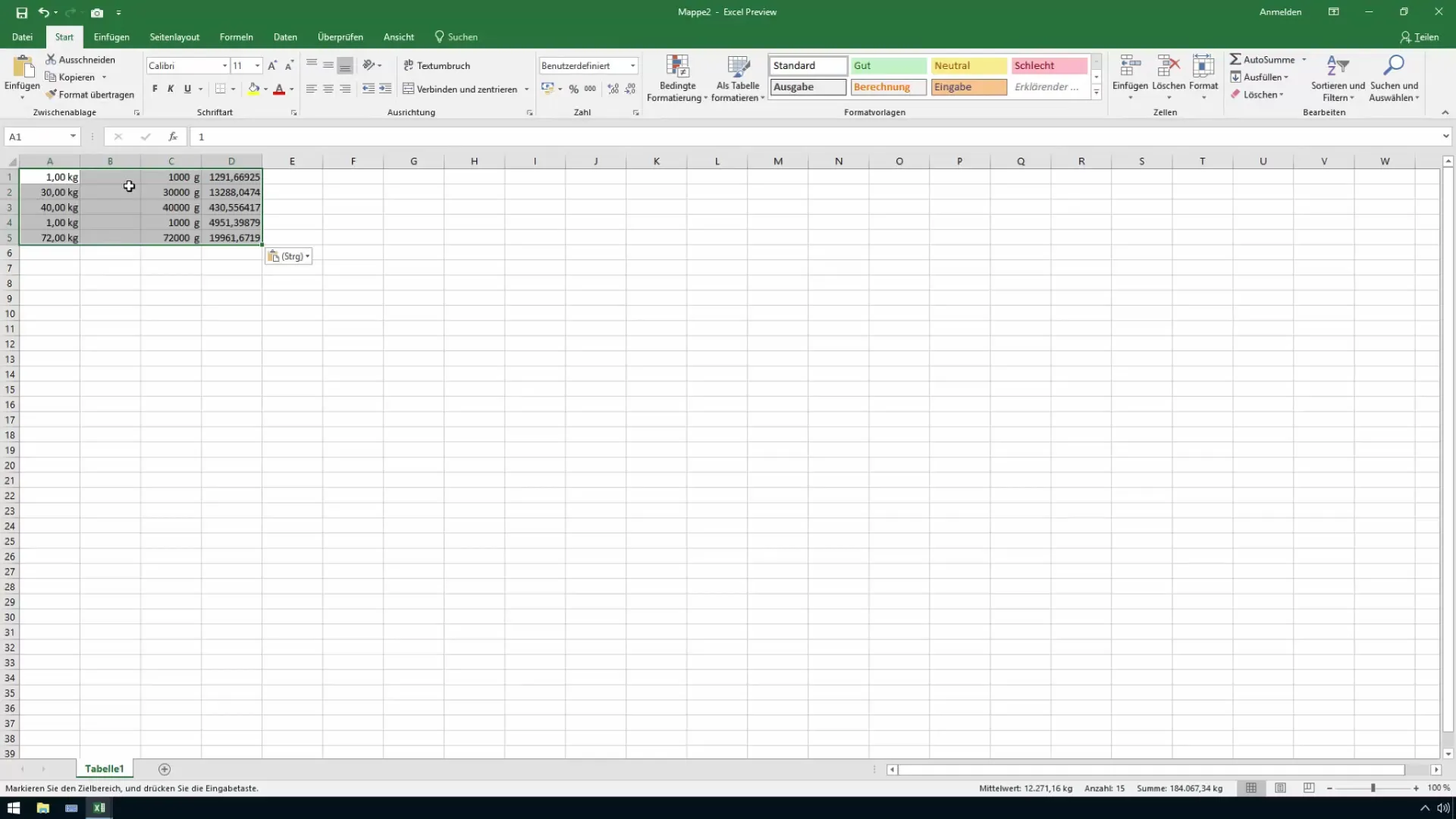
Task: Open the Format cells menu in Zellen
Action: pyautogui.click(x=1203, y=77)
